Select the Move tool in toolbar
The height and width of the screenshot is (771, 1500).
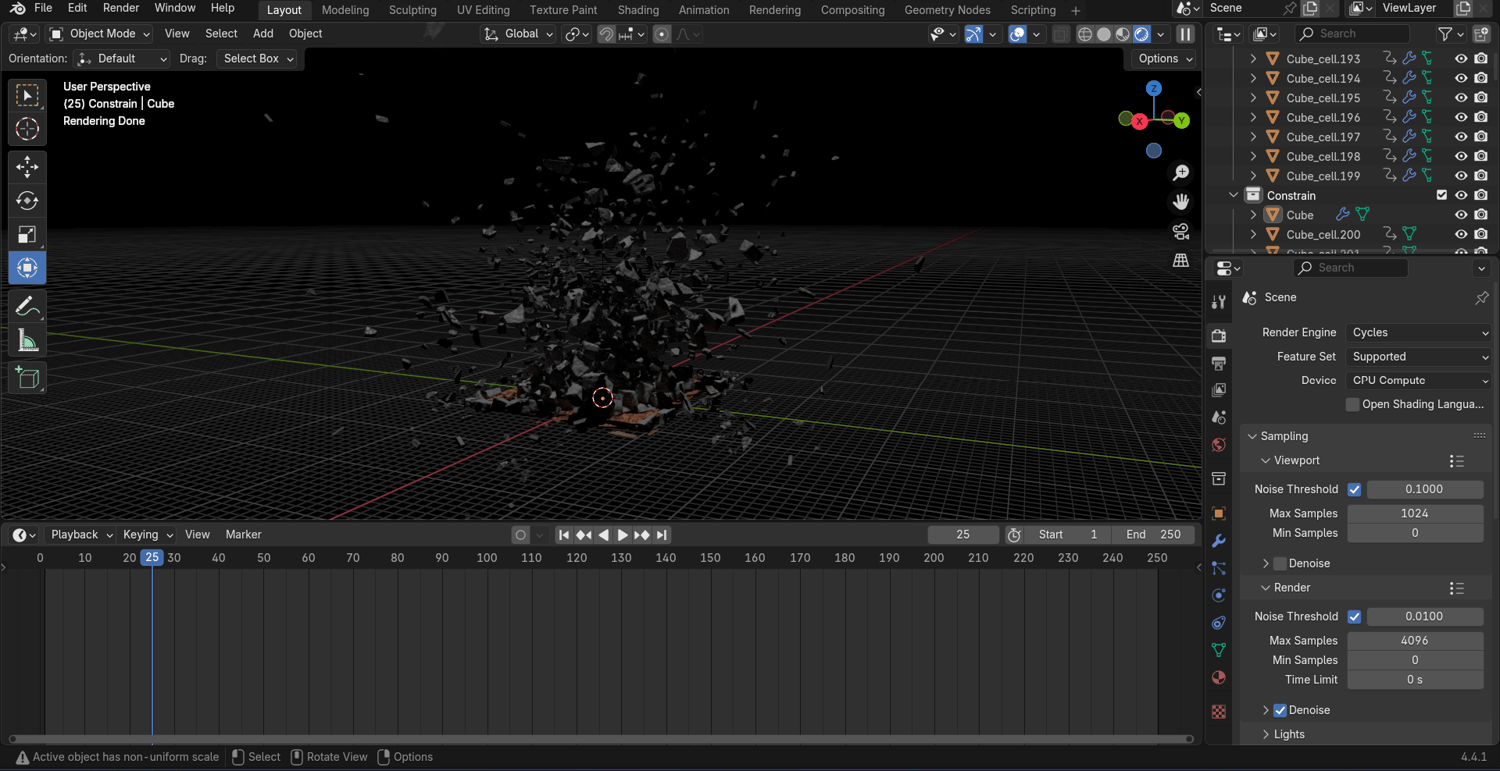(27, 166)
